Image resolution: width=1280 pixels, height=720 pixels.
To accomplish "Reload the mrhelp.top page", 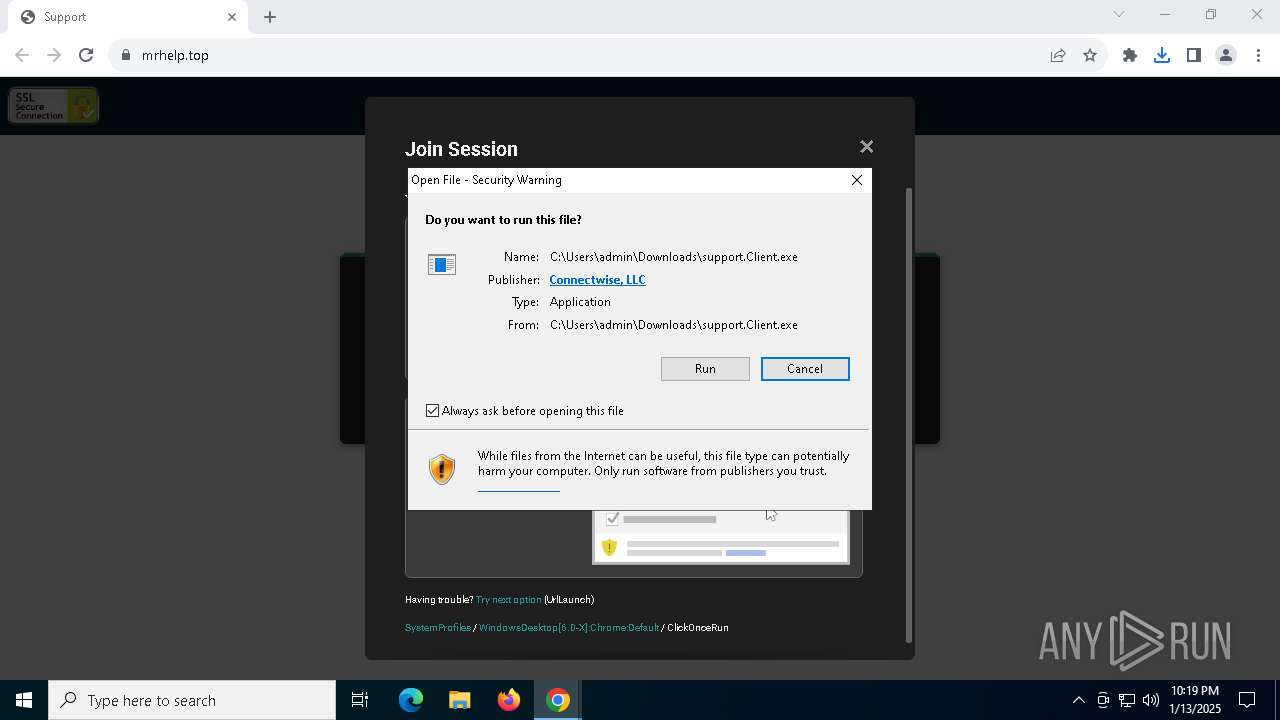I will (86, 55).
